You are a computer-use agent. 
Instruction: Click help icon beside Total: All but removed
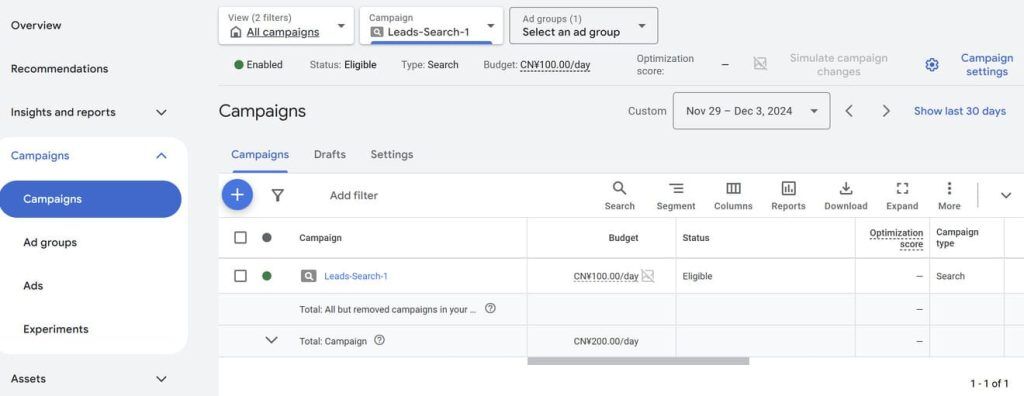[x=490, y=308]
